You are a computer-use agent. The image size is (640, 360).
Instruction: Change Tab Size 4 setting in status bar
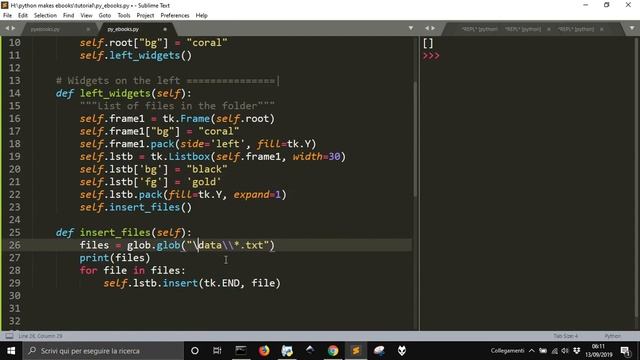[566, 336]
